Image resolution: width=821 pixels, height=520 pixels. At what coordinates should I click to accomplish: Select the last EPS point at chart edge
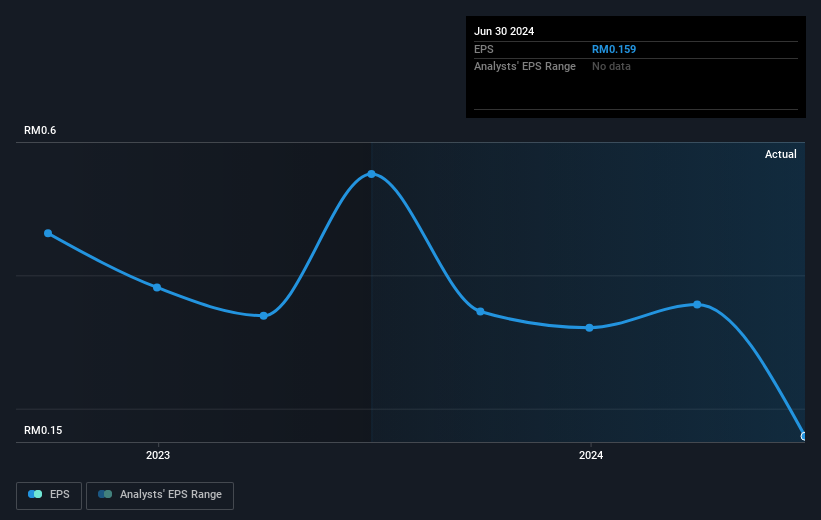pos(803,436)
